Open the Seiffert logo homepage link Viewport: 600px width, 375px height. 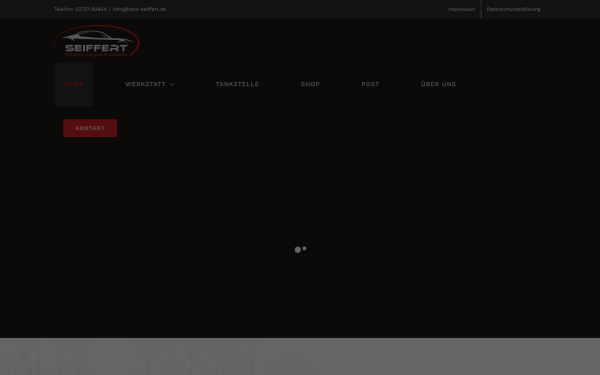click(x=97, y=41)
